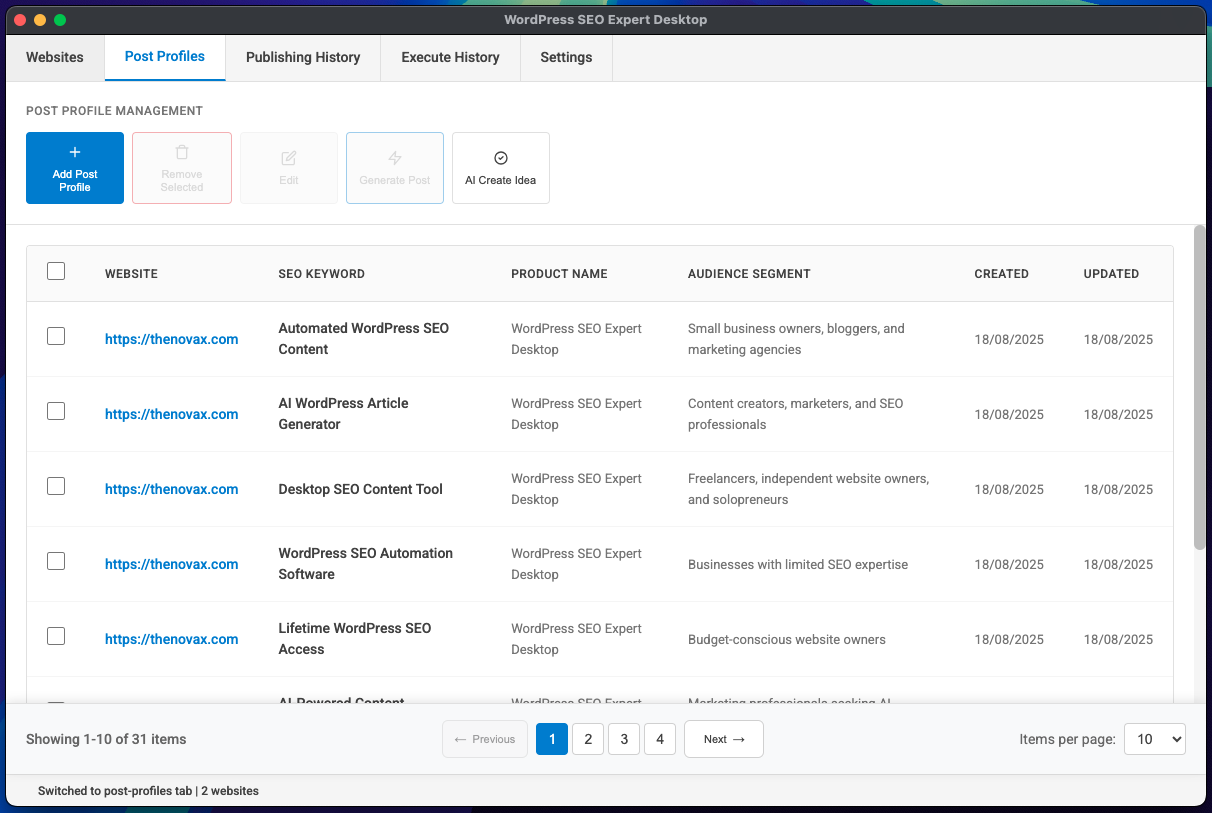Open thenovax.com link in Lifetime WordPress SEO row

coord(171,639)
